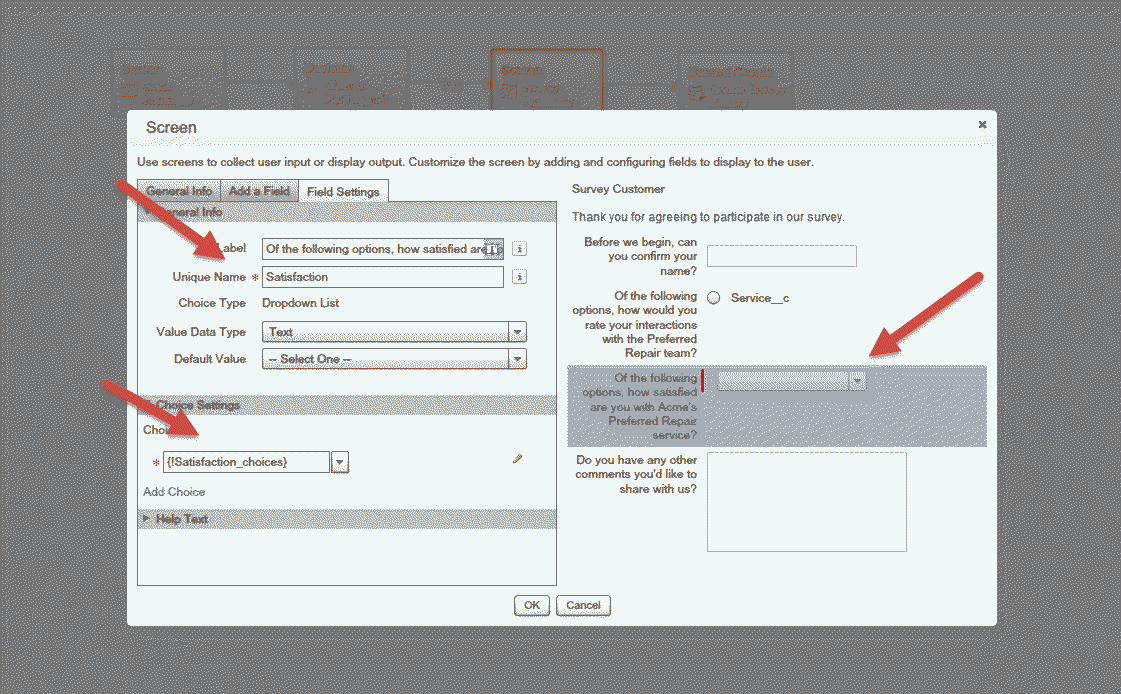Select the 'Thank you for agreeing' display text
This screenshot has height=694, width=1121.
708,217
